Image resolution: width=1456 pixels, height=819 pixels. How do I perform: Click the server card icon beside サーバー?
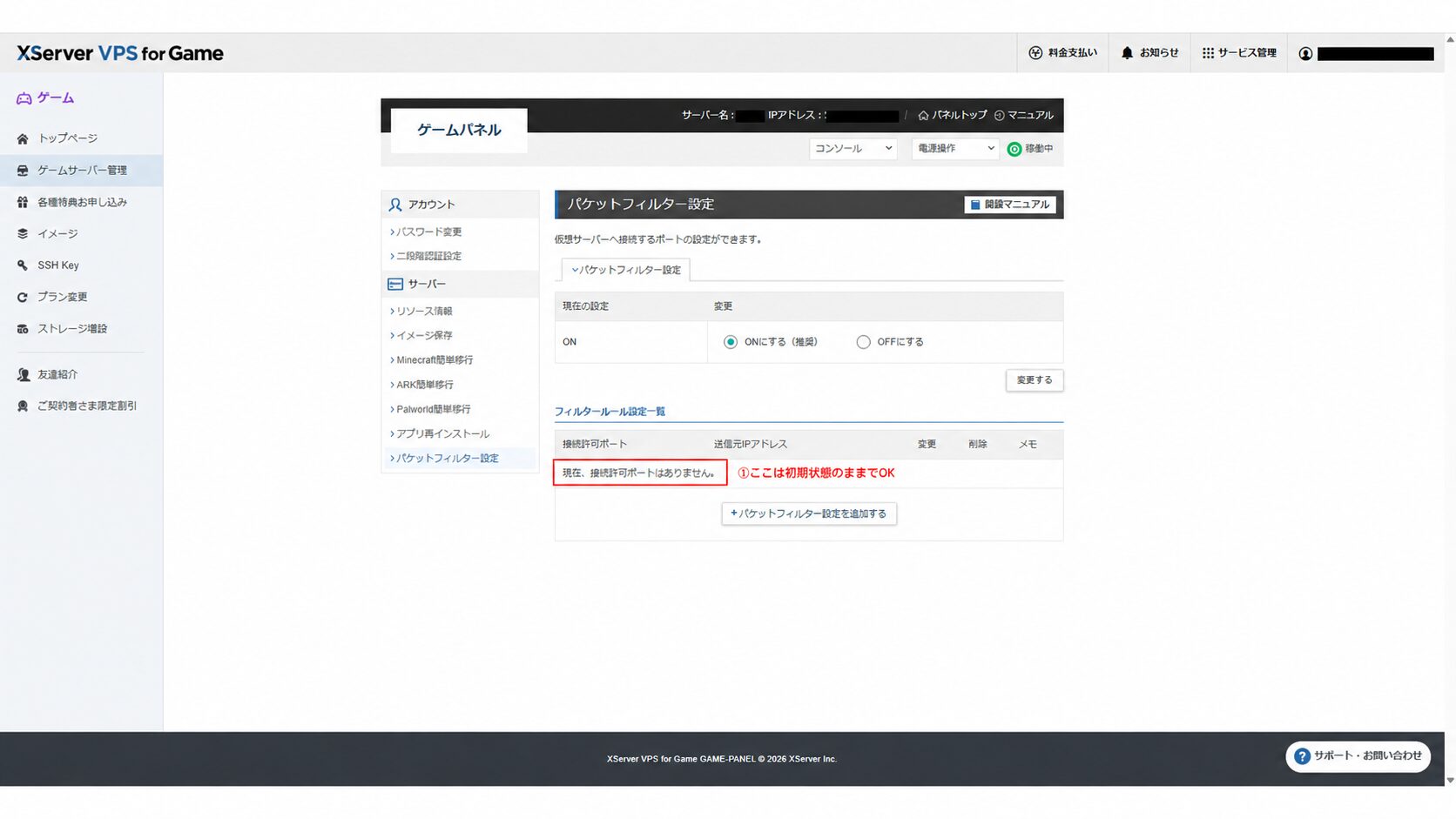click(x=395, y=285)
